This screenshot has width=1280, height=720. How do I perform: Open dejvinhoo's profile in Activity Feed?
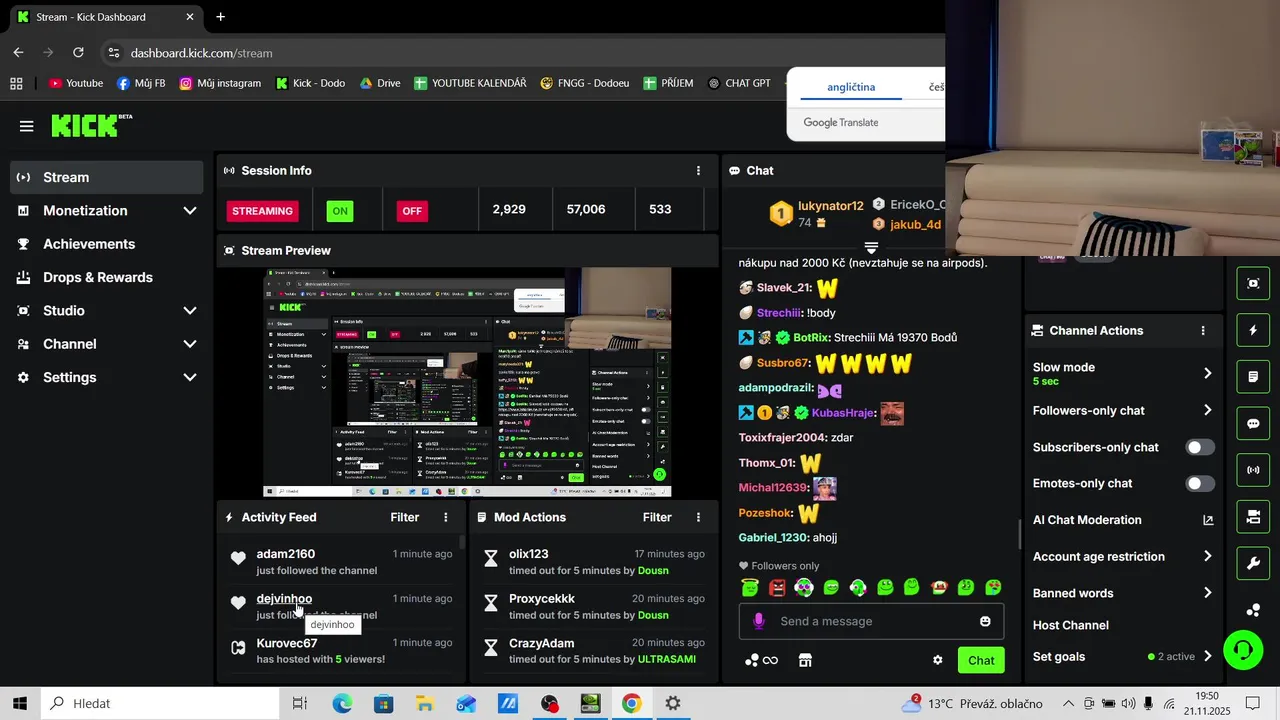284,598
